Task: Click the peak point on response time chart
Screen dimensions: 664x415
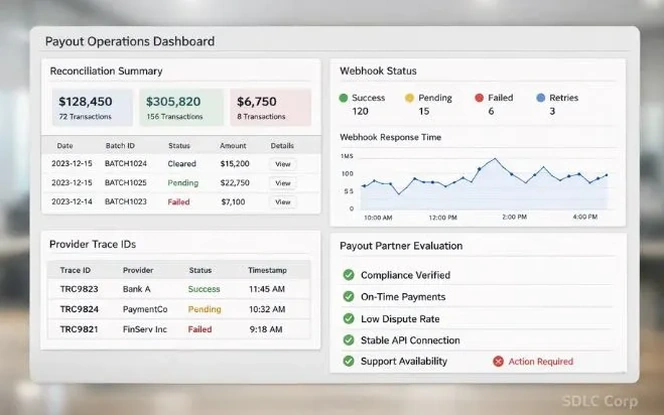Action: (495, 159)
